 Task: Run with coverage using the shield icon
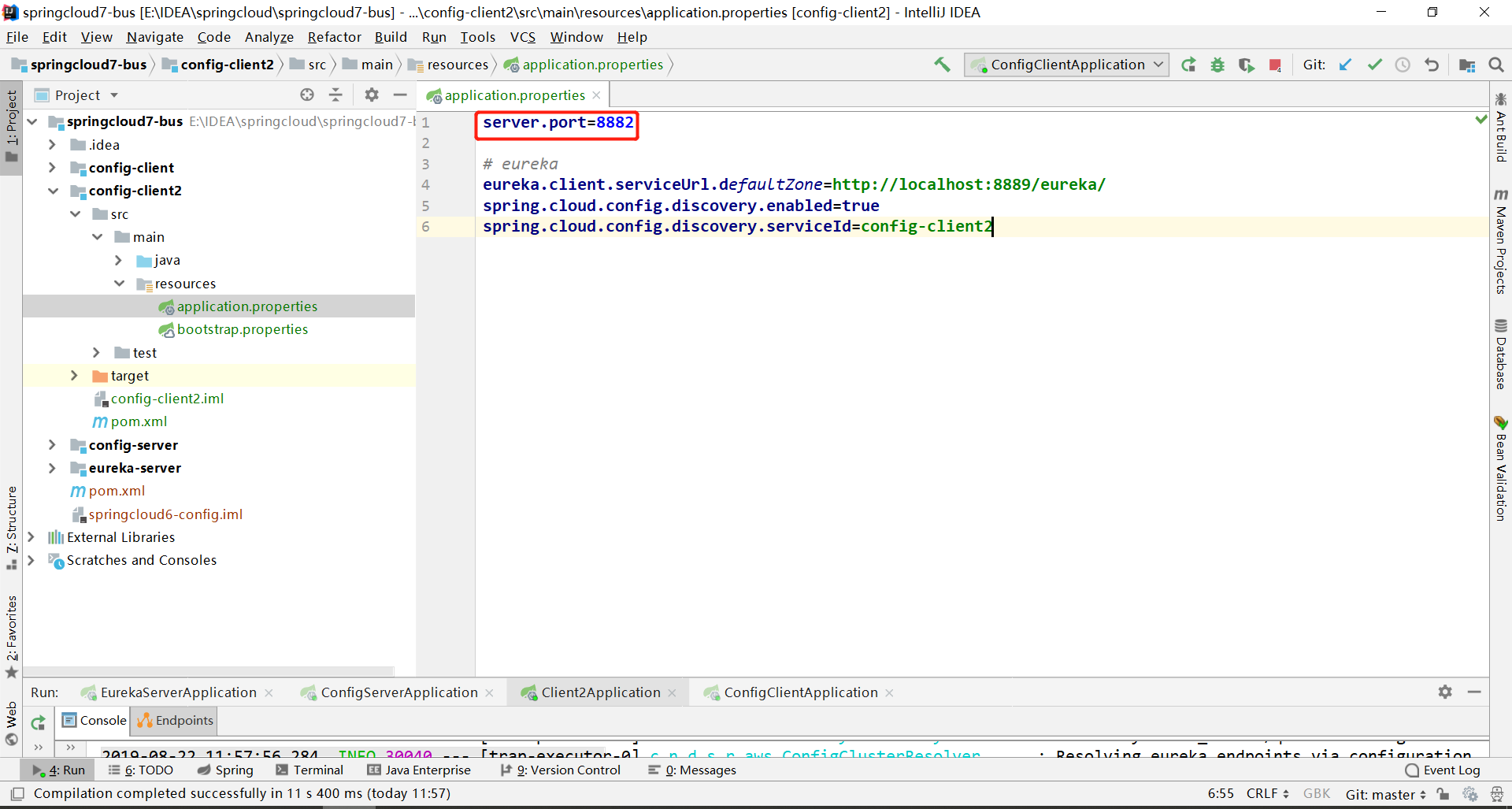[x=1246, y=65]
